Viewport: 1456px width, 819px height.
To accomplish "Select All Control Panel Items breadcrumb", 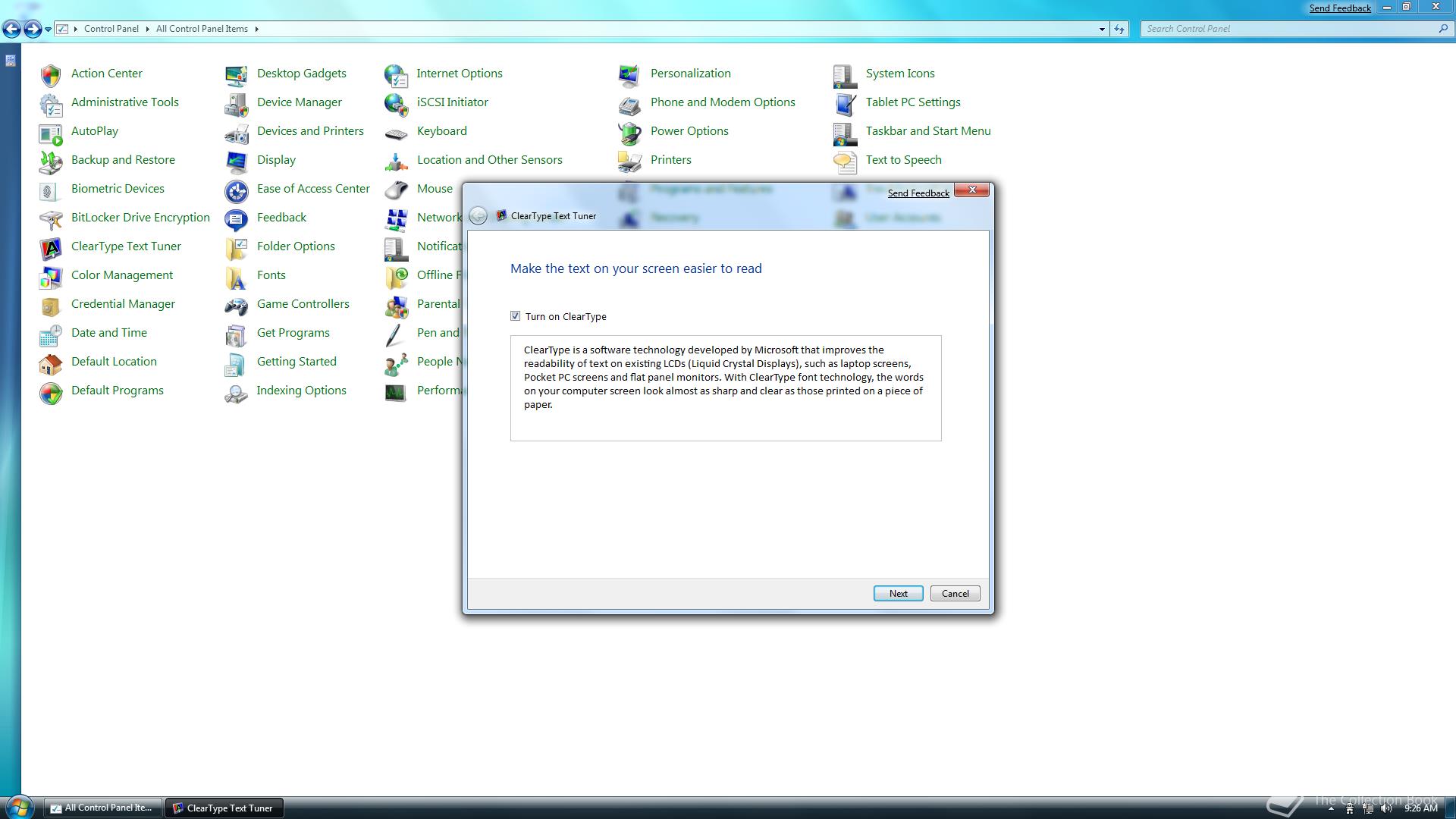I will [202, 29].
